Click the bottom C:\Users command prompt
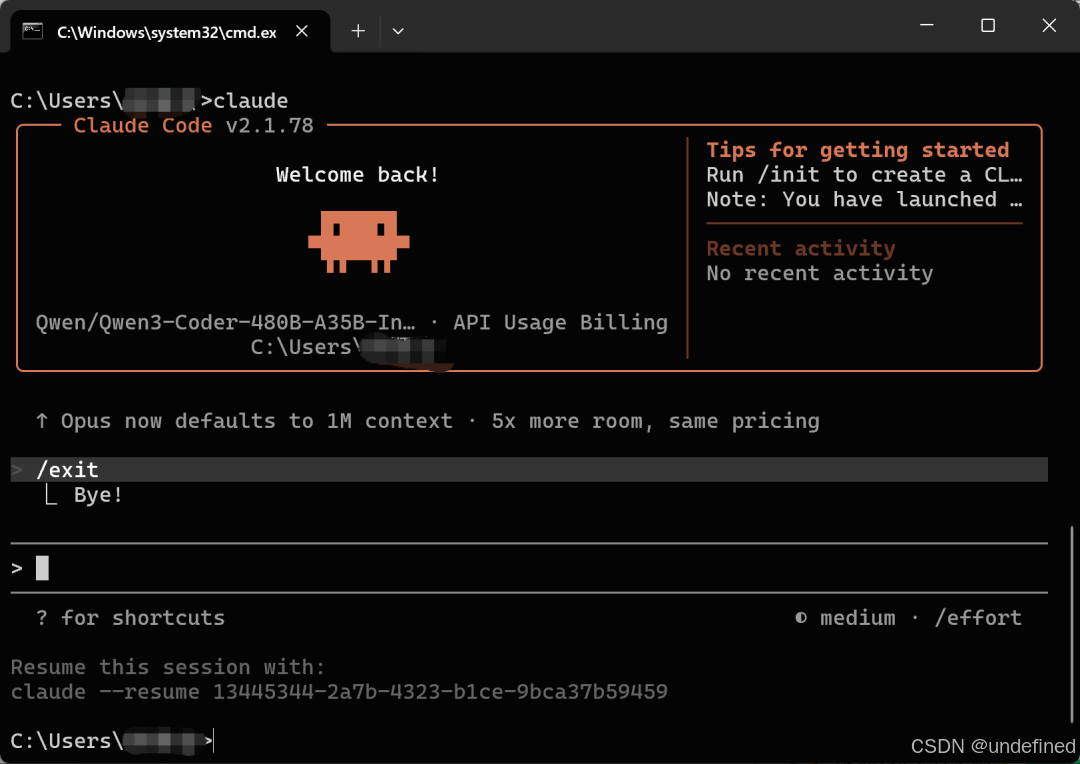 [112, 741]
